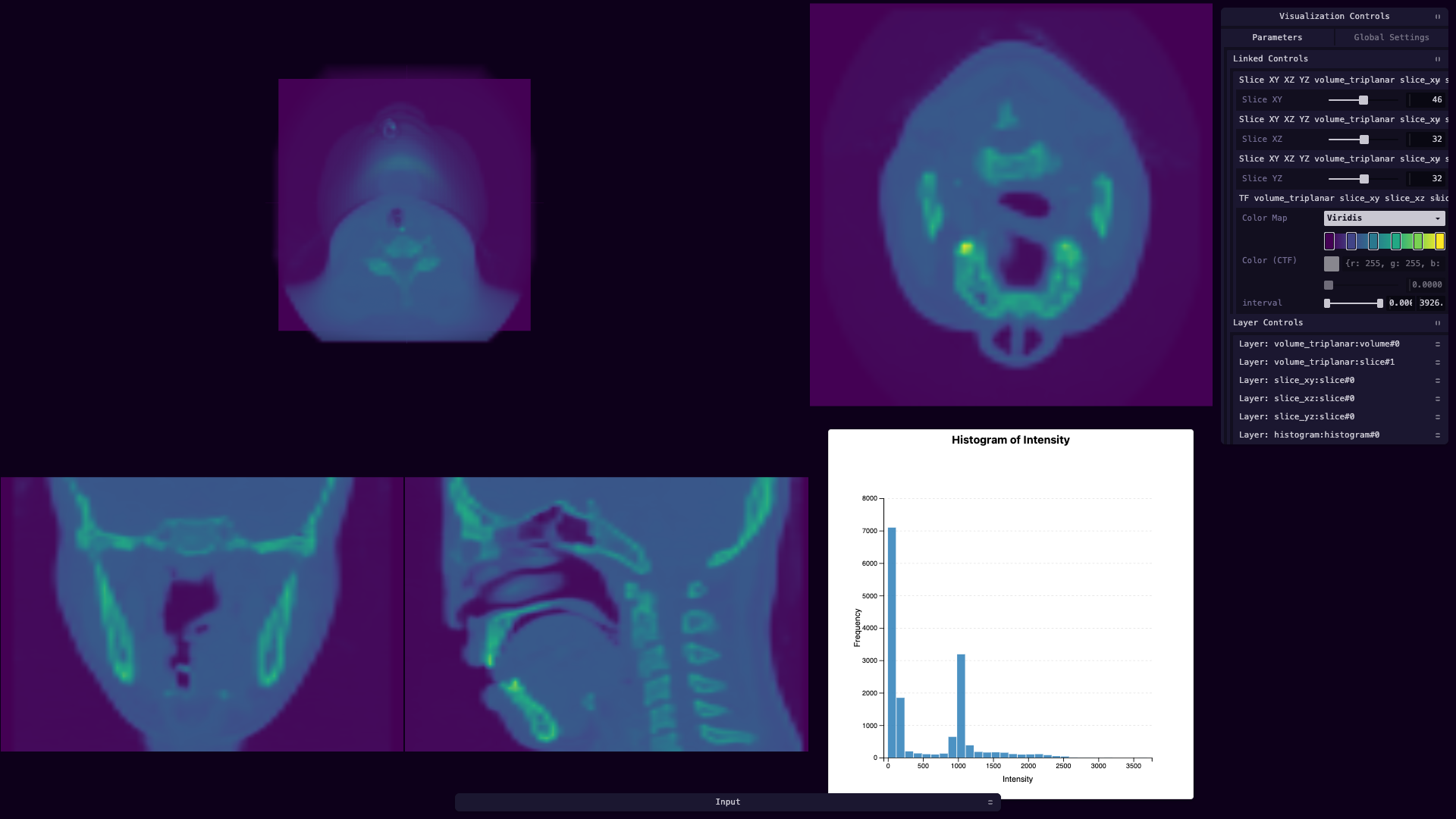Collapse the Visualization Controls panel
The image size is (1456, 819).
[x=1437, y=17]
